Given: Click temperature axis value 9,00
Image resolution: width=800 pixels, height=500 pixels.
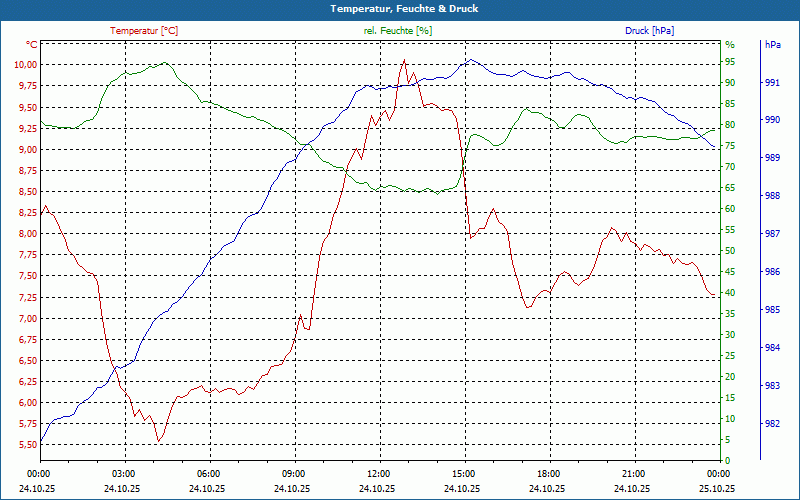Looking at the screenshot, I should click(28, 149).
